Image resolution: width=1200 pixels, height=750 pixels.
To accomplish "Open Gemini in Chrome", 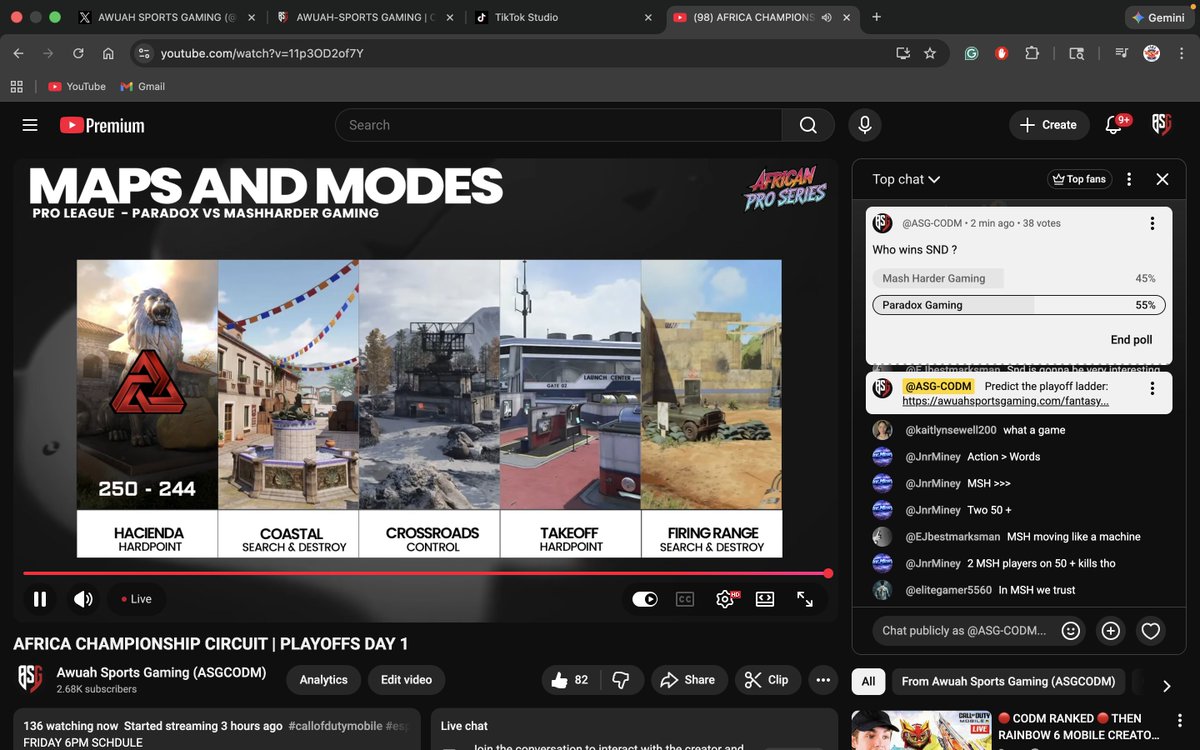I will (1158, 18).
